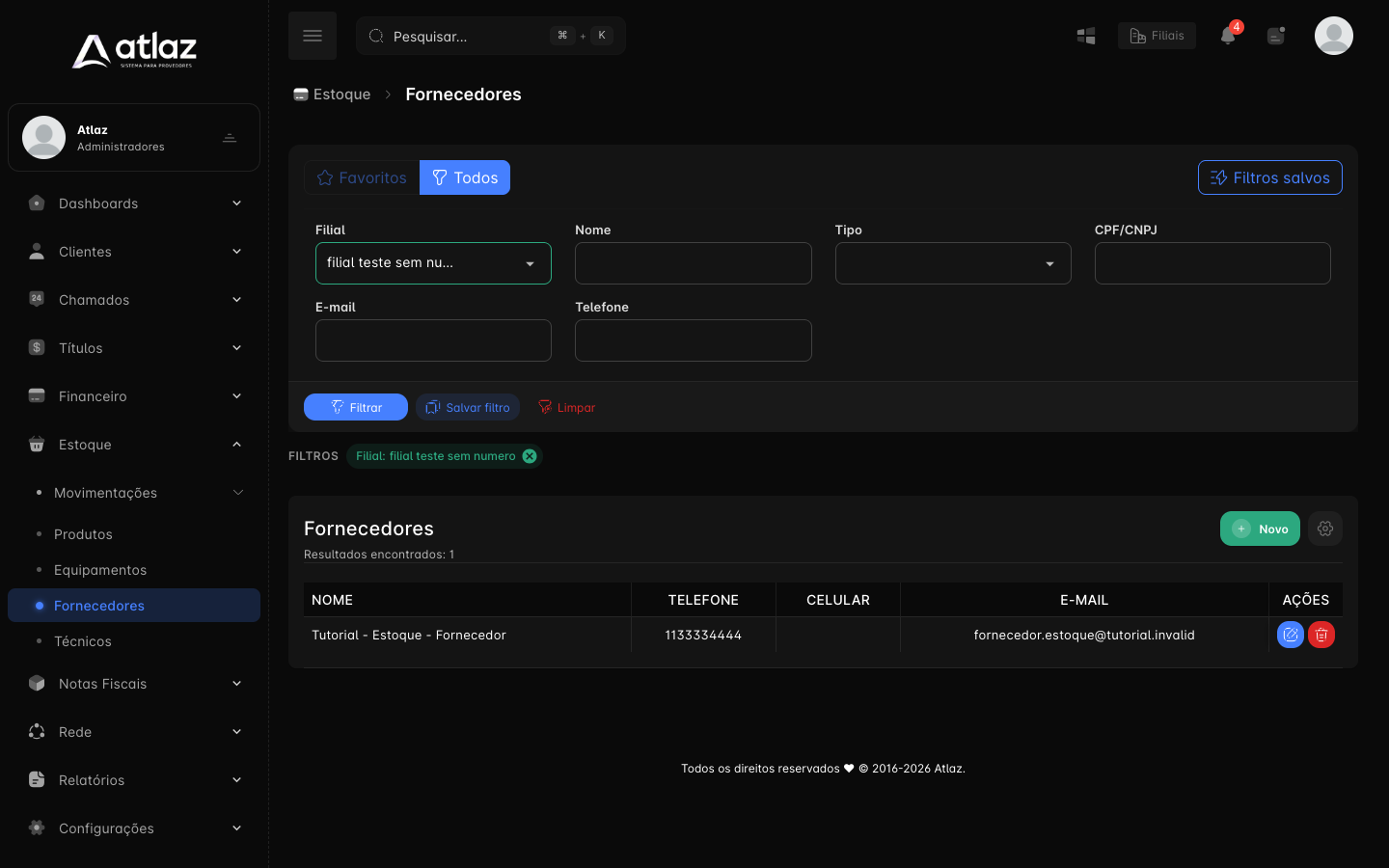The image size is (1389, 868).
Task: Edit the Tutorial - Estoque - Fornecedor row
Action: pyautogui.click(x=1291, y=635)
